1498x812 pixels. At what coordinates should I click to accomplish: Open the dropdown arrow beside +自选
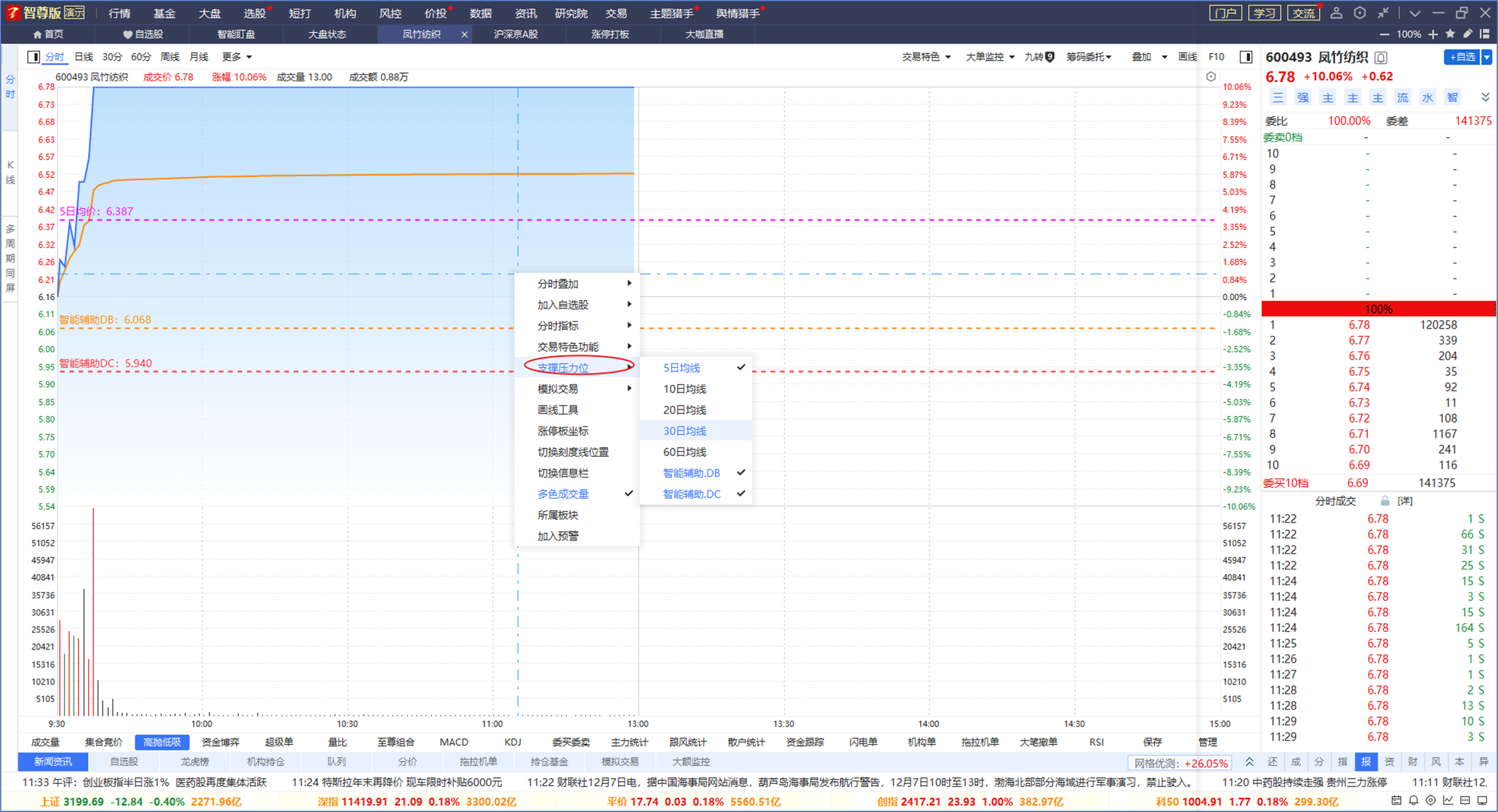[x=1487, y=57]
